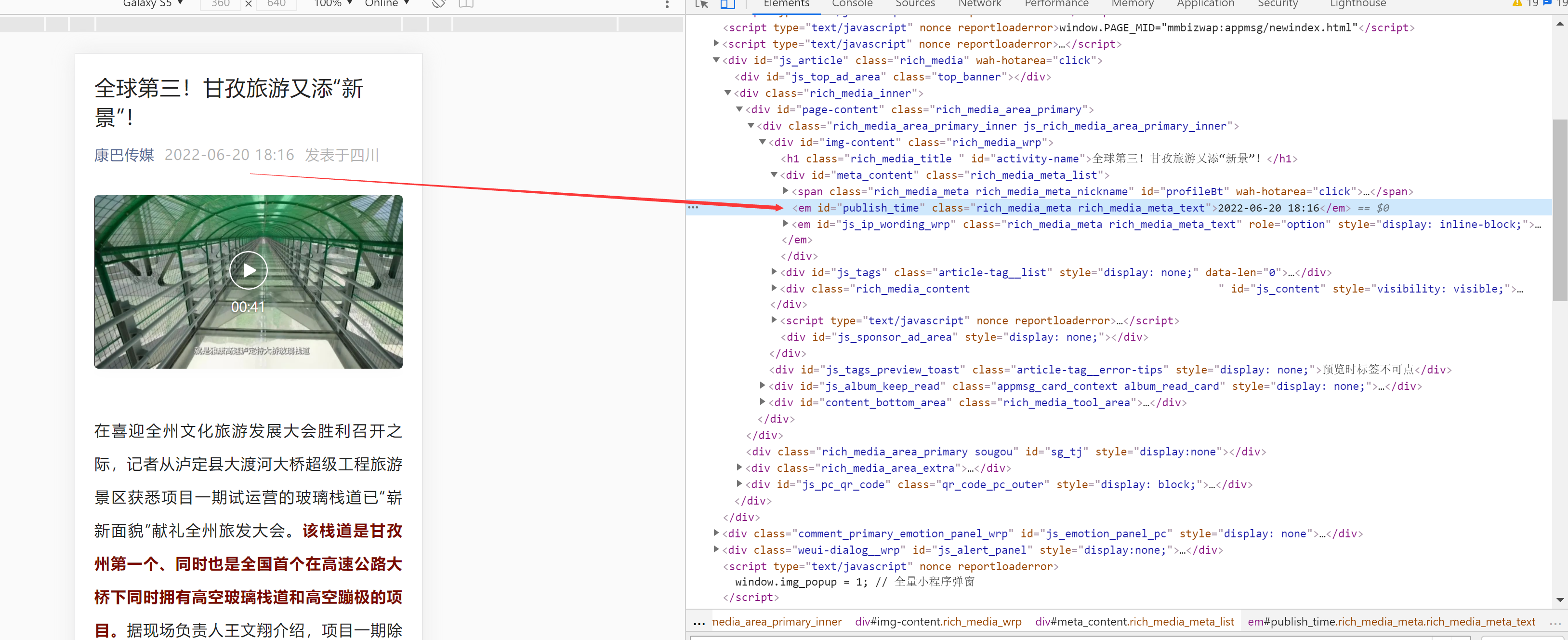Image resolution: width=1568 pixels, height=640 pixels.
Task: Click breadcrumb left overflow ellipsis
Action: point(699,622)
